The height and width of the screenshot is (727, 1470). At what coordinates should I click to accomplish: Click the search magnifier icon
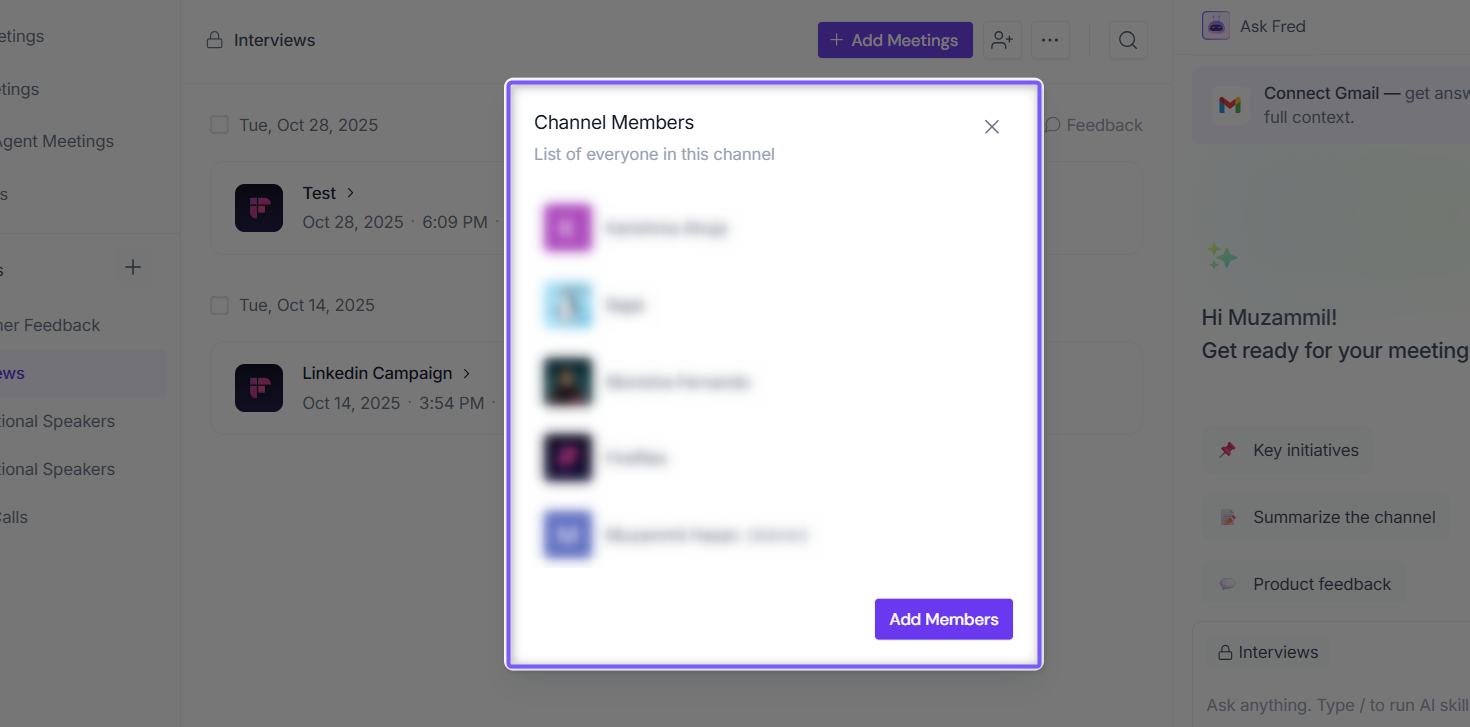coord(1128,40)
